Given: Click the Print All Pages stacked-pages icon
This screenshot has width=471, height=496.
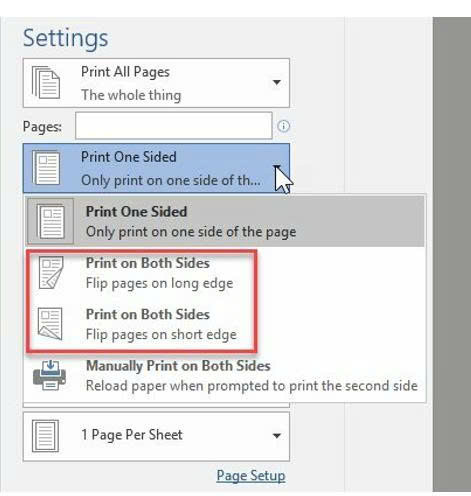Looking at the screenshot, I should click(x=46, y=82).
